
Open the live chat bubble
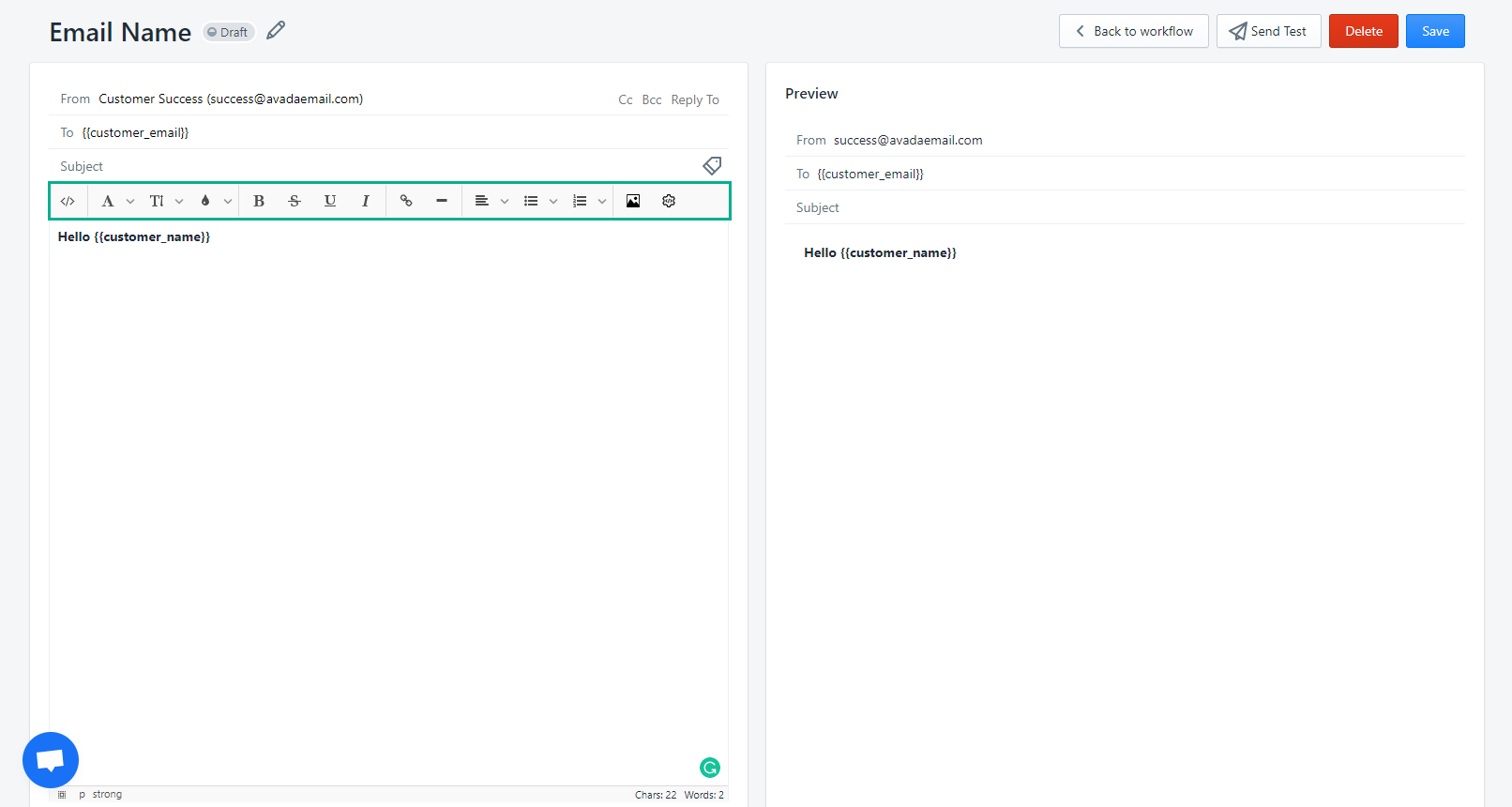click(51, 760)
